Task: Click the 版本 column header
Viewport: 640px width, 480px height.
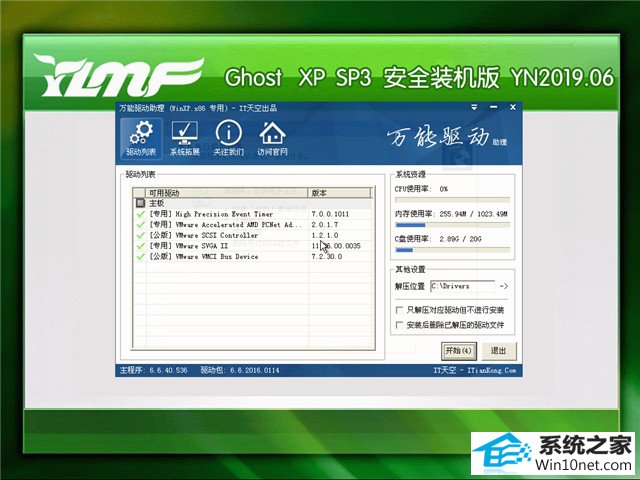Action: [x=340, y=193]
